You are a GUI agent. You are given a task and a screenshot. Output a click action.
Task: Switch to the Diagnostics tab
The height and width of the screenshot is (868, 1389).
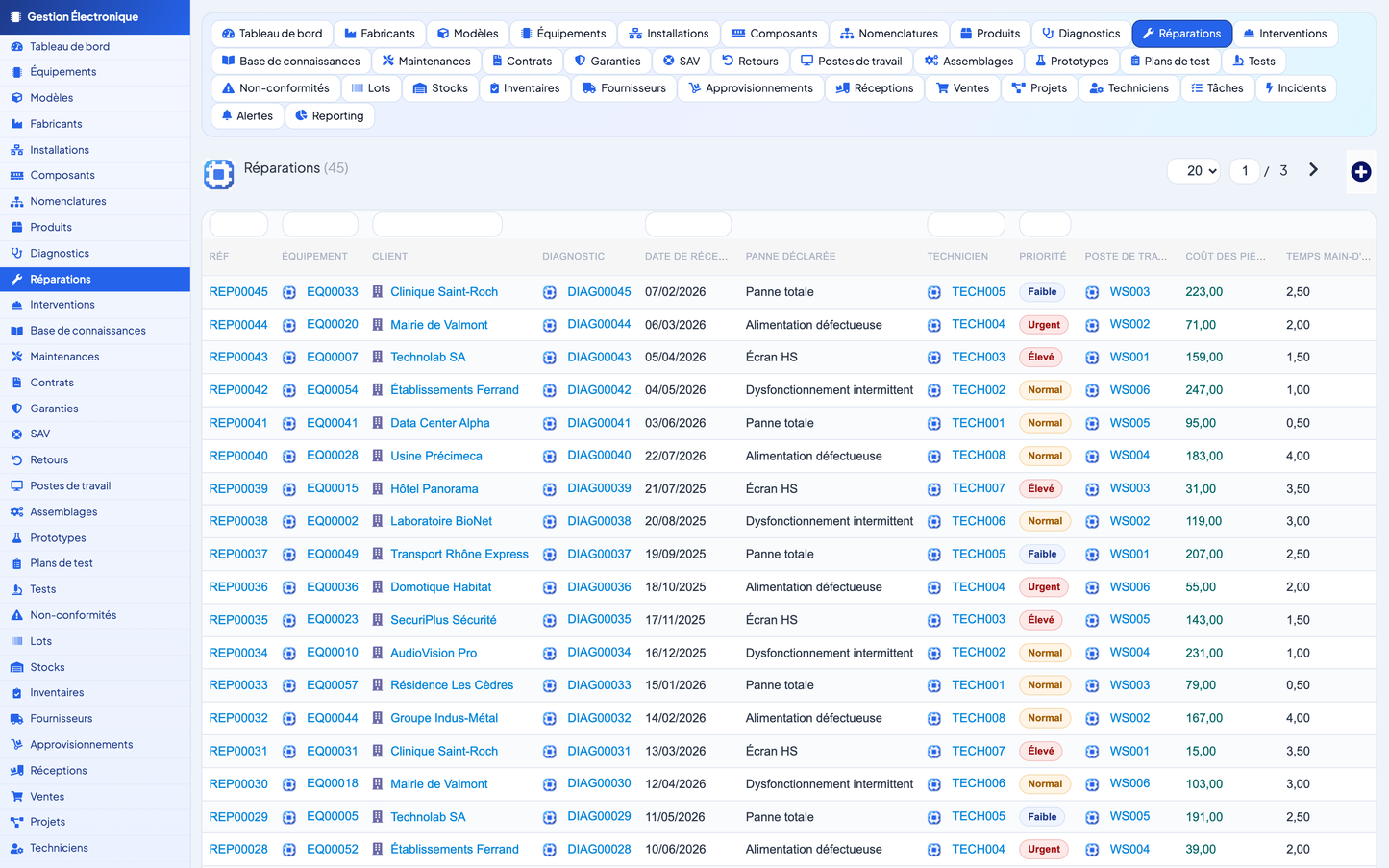[x=1081, y=34]
